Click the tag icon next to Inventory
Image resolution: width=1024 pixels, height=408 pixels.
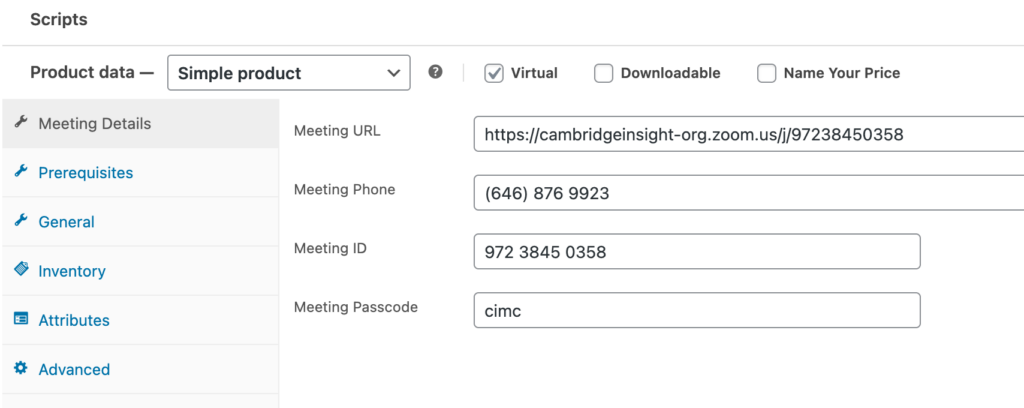pos(20,270)
